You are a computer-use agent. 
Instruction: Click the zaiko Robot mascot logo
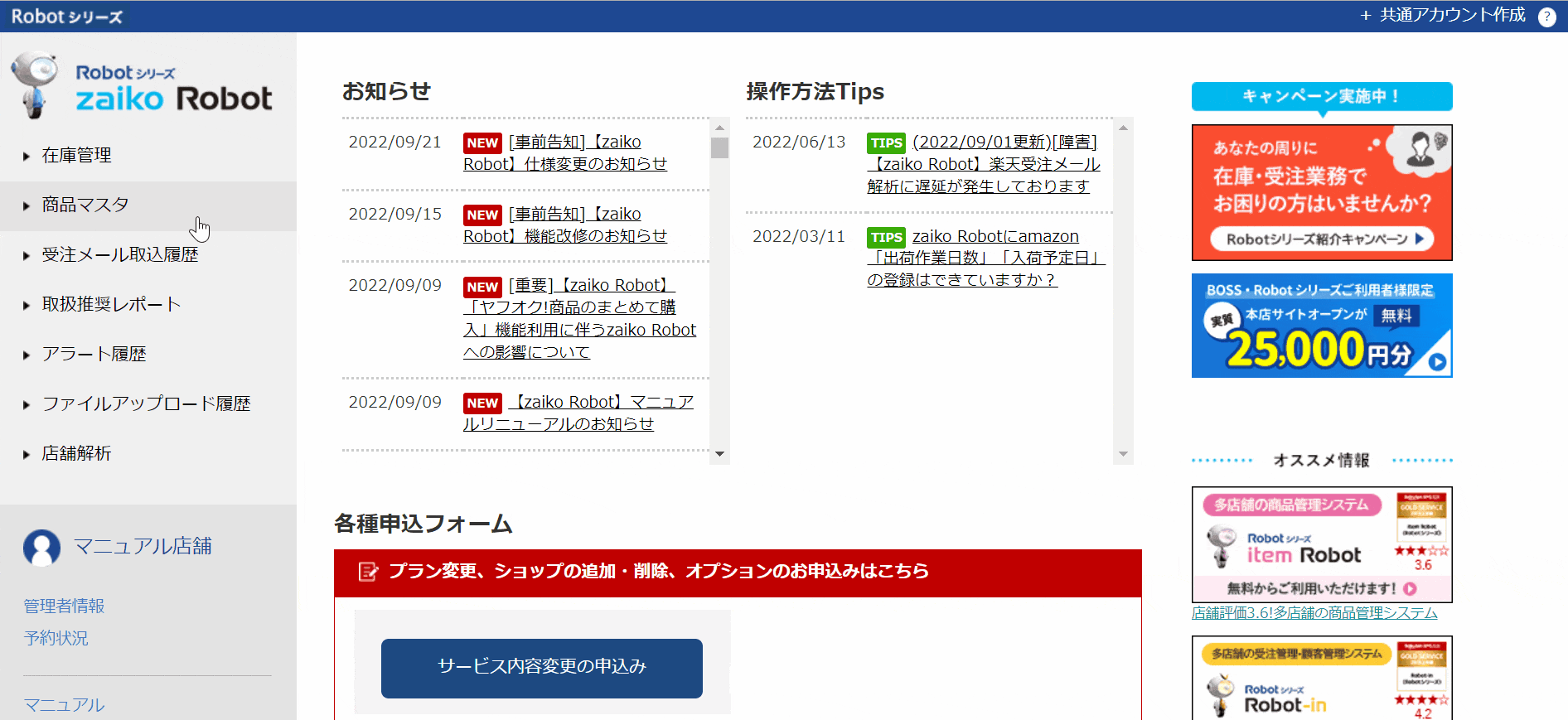tap(35, 85)
